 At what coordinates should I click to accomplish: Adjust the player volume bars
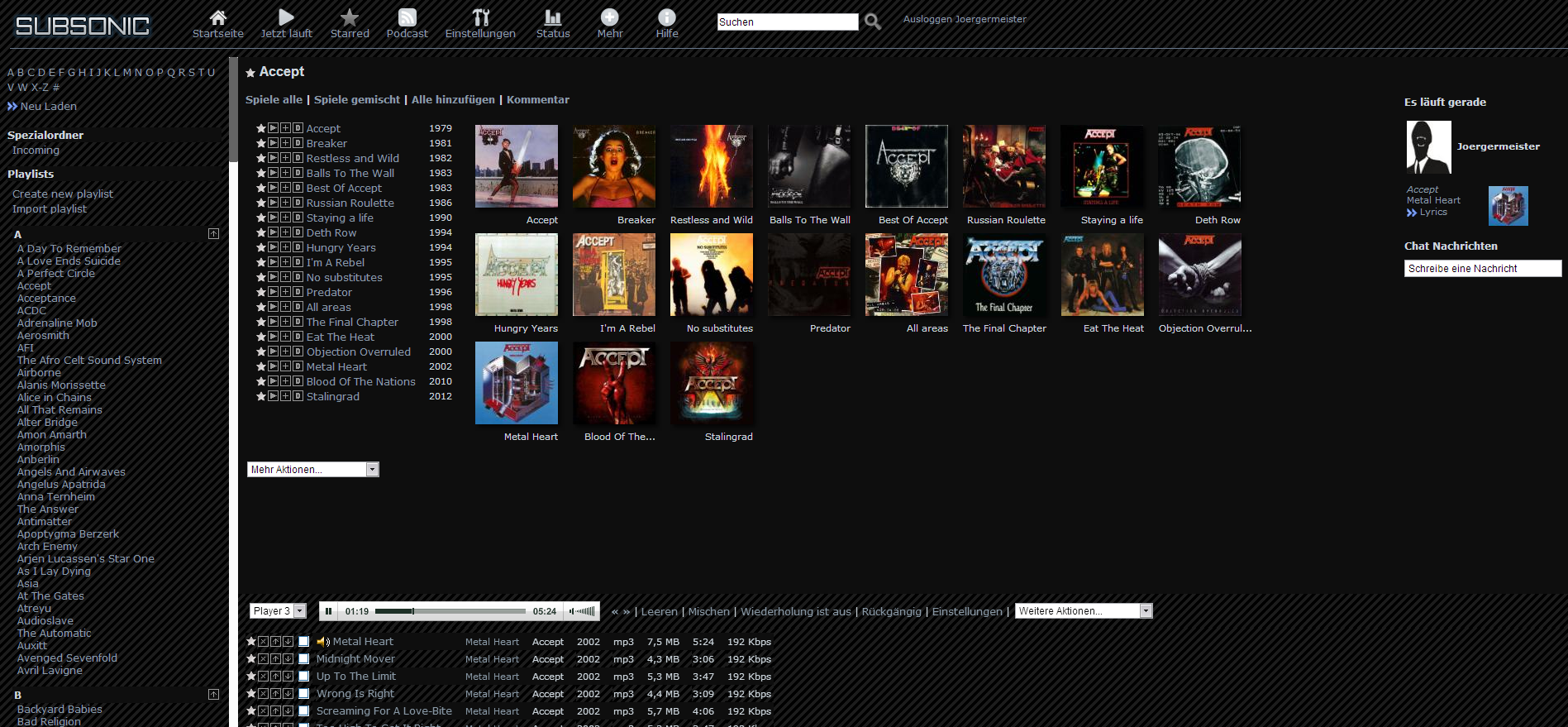point(583,611)
